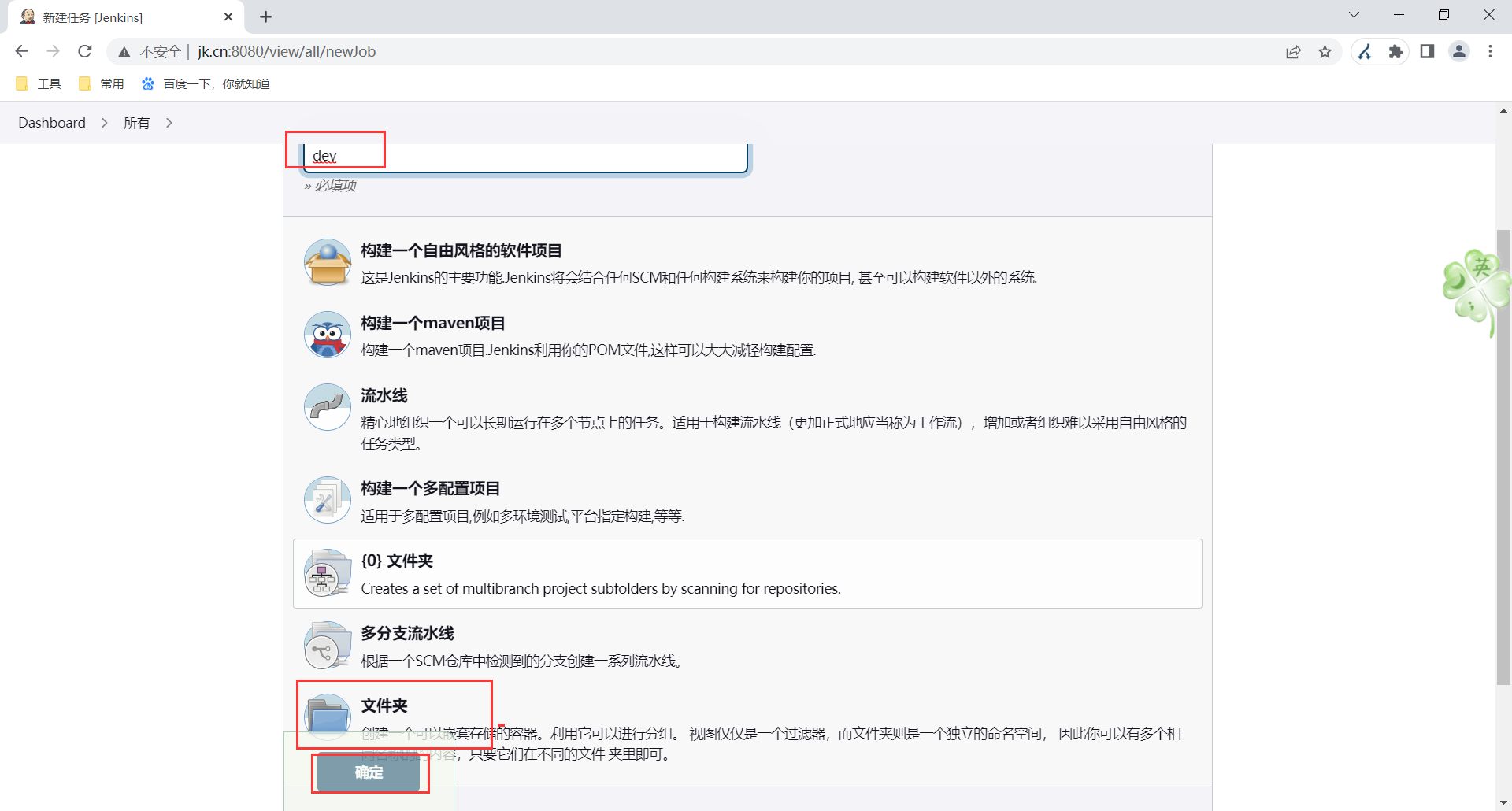
Task: Select 构建一个自由风格的软件项目 title
Action: click(x=461, y=250)
